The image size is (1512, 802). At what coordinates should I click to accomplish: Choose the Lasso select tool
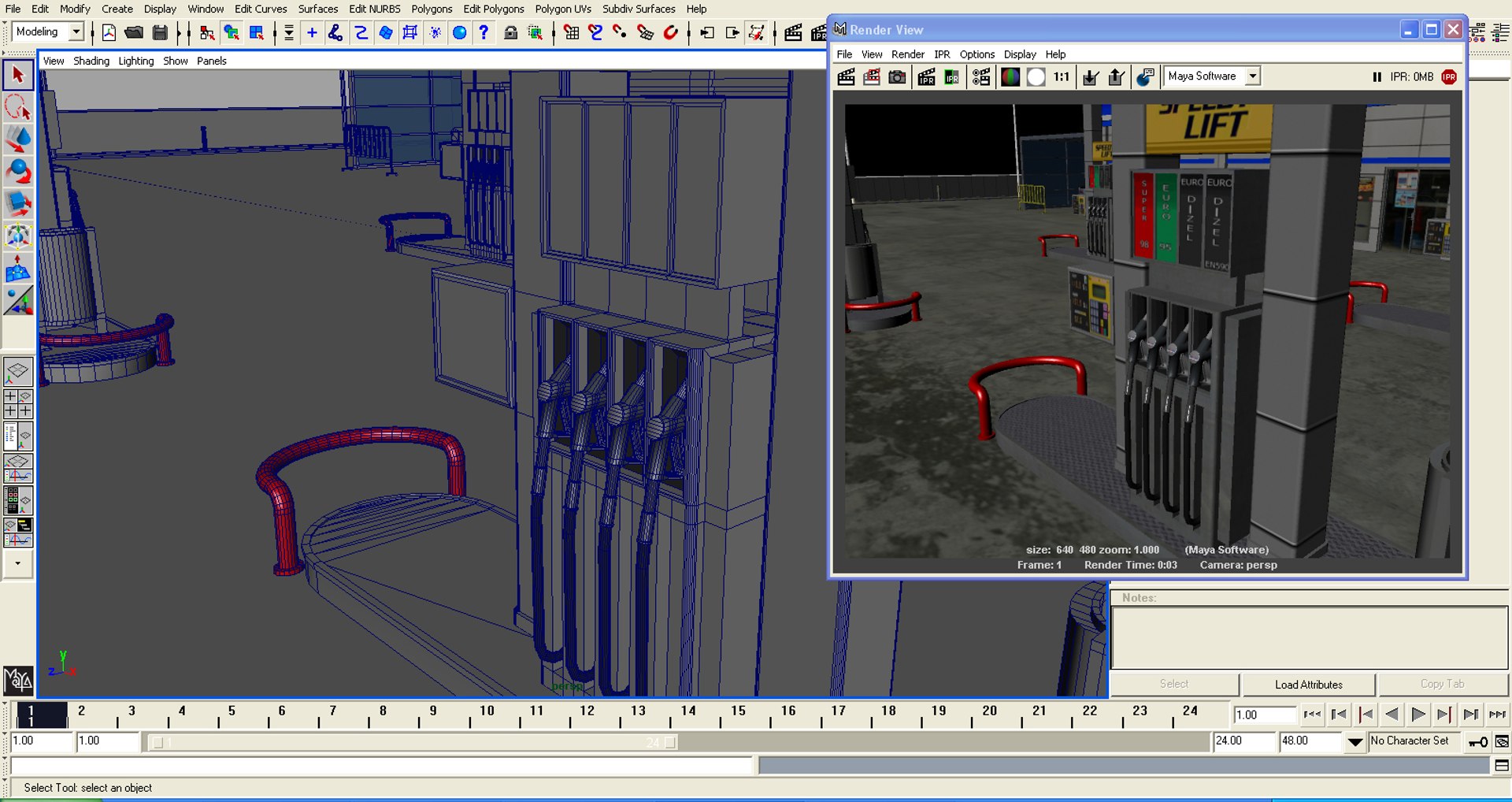pyautogui.click(x=18, y=107)
